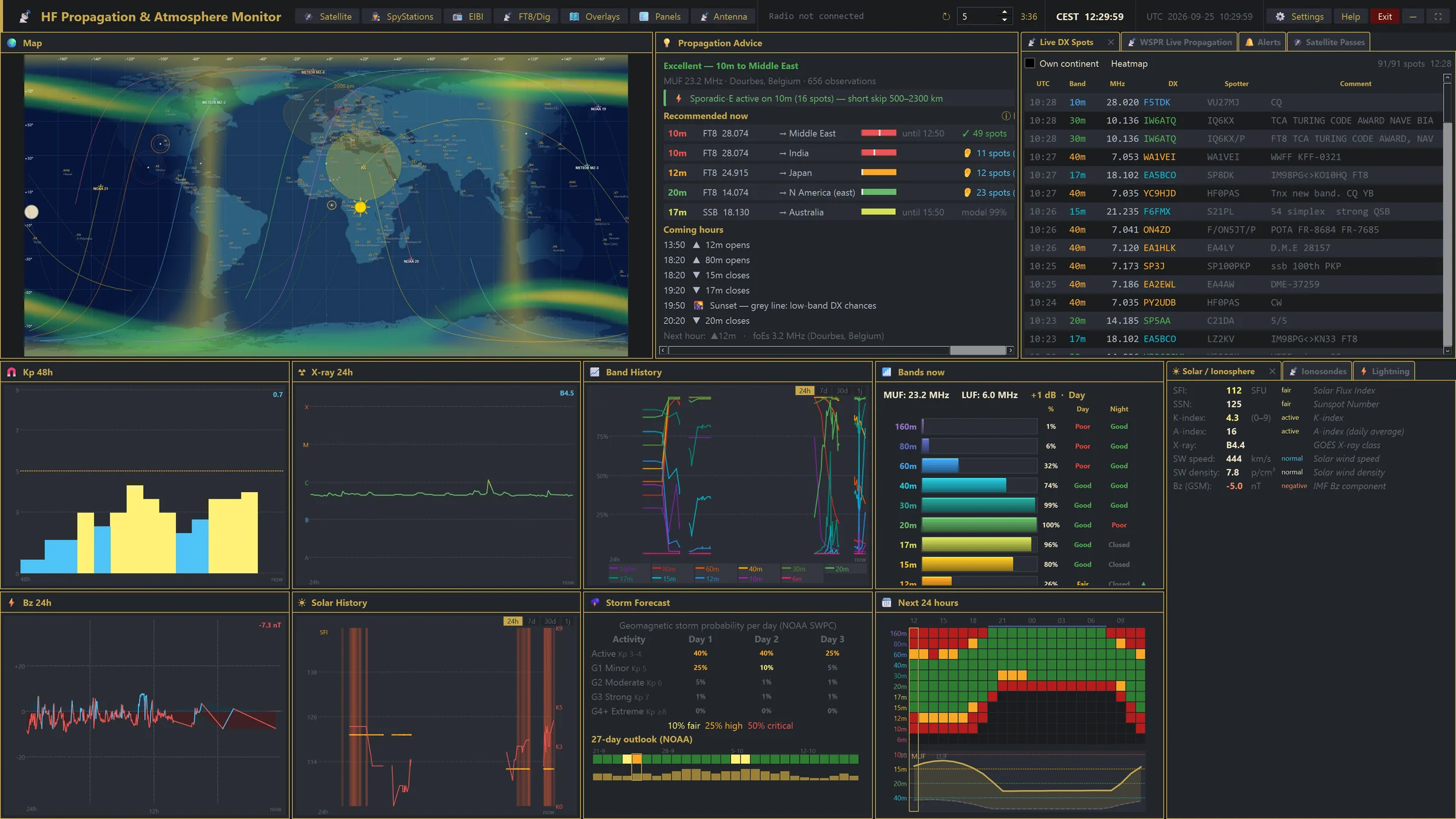1456x819 pixels.
Task: Toggle the 15m series in Band History legend
Action: click(664, 579)
